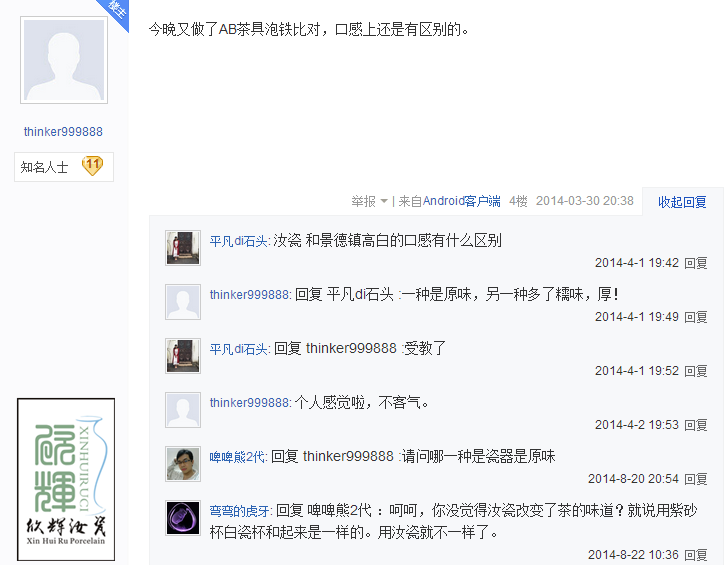This screenshot has height=565, width=728.
Task: Click the level 11 badge icon
Action: pyautogui.click(x=92, y=166)
